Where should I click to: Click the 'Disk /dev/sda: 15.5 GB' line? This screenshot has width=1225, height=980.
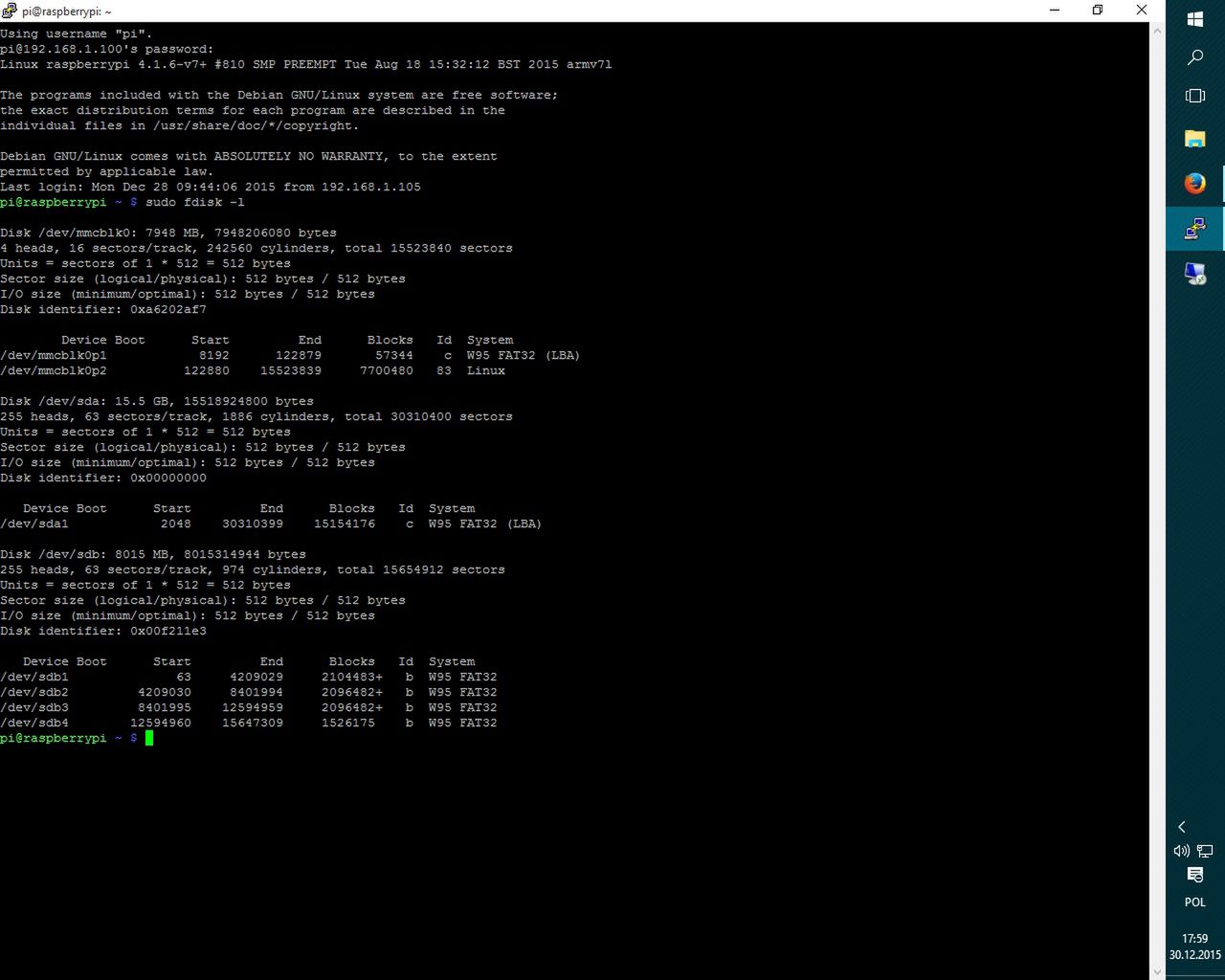[x=157, y=402]
